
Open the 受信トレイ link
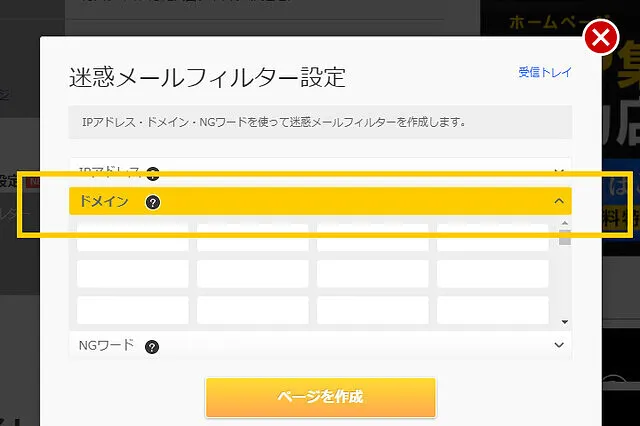(x=544, y=72)
